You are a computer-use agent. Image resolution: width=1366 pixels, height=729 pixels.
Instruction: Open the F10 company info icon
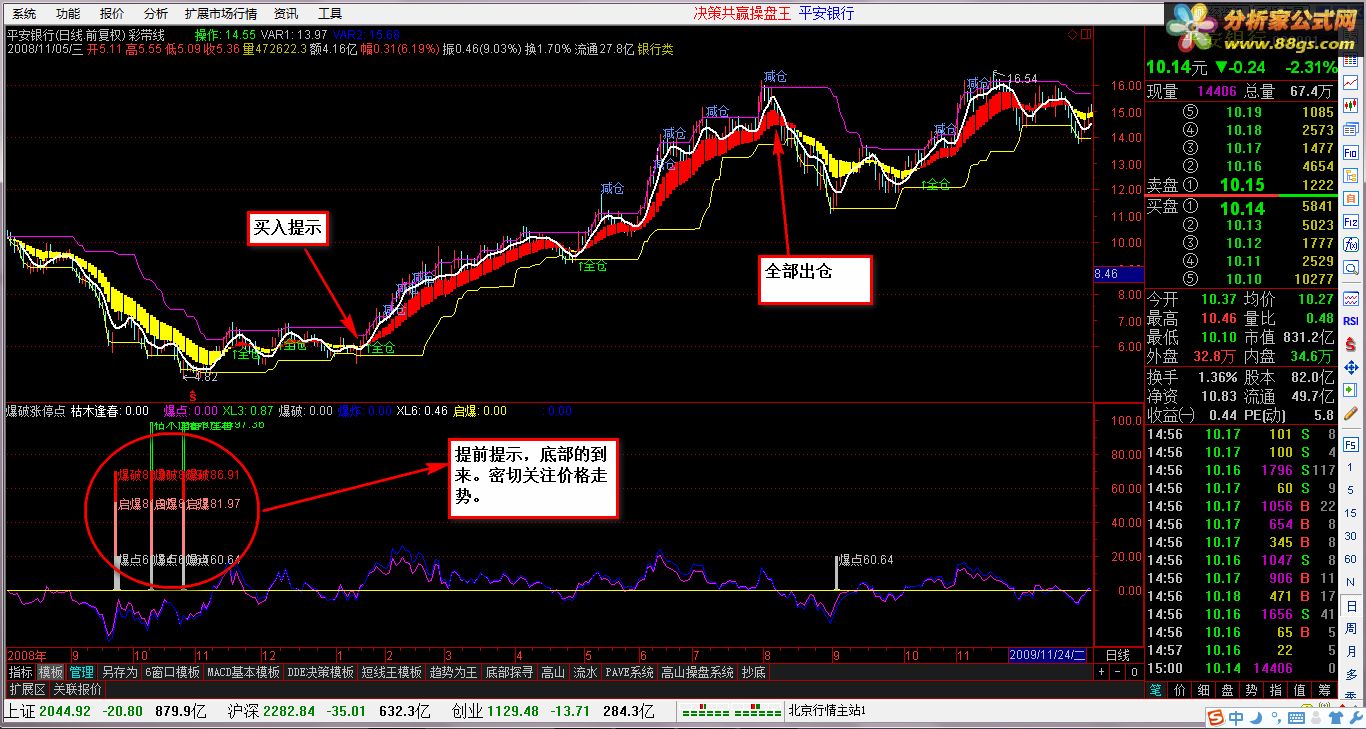(1351, 152)
